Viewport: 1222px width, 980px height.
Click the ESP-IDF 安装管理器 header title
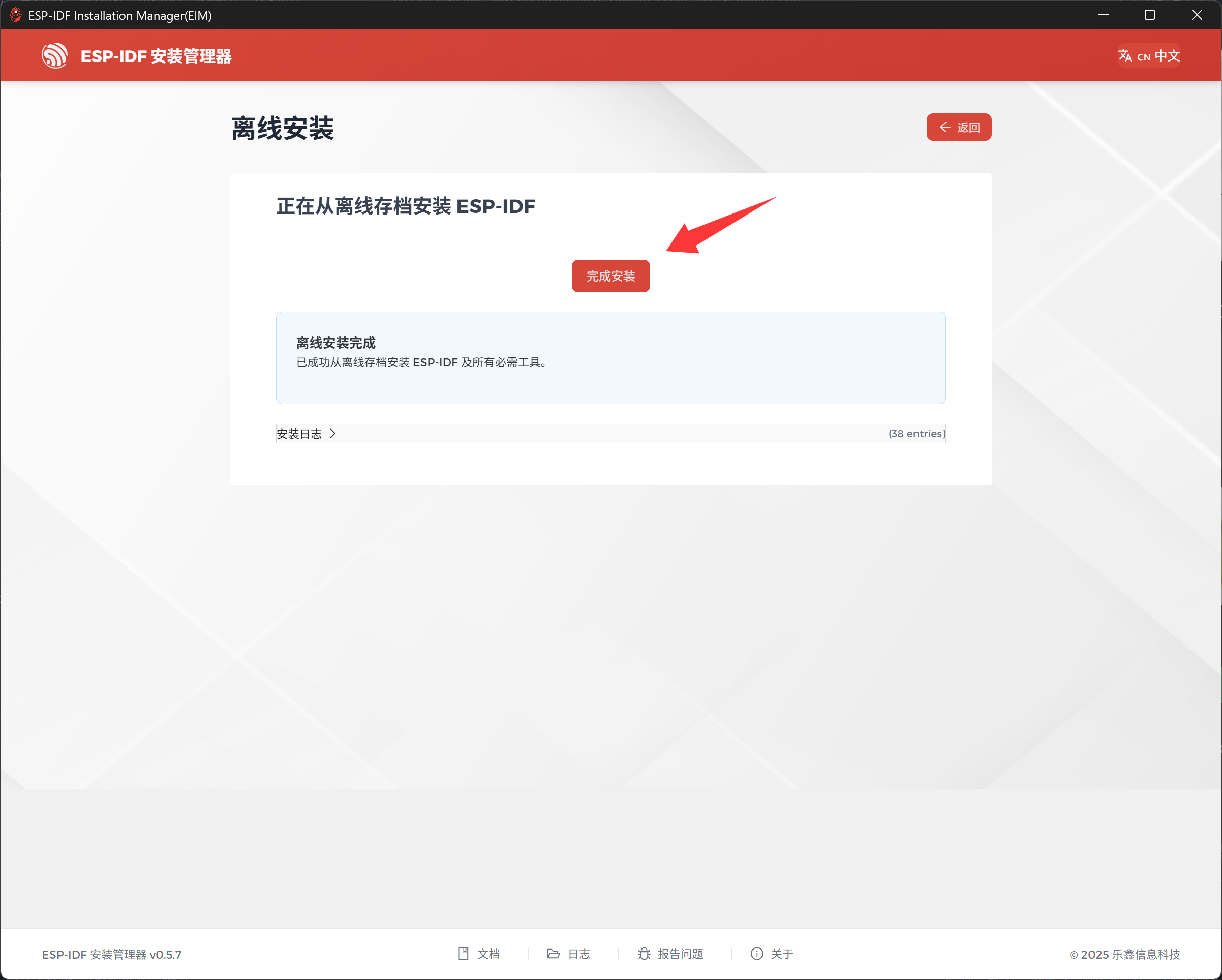click(x=156, y=56)
